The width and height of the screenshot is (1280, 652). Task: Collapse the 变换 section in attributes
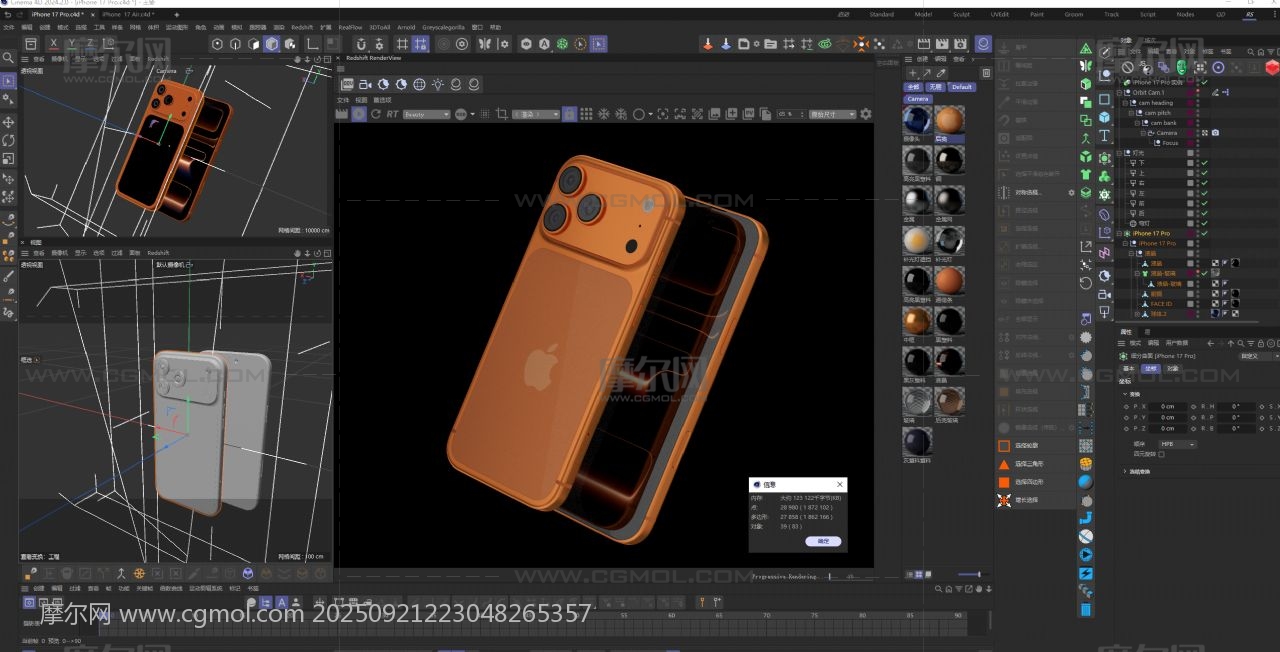tap(1125, 394)
